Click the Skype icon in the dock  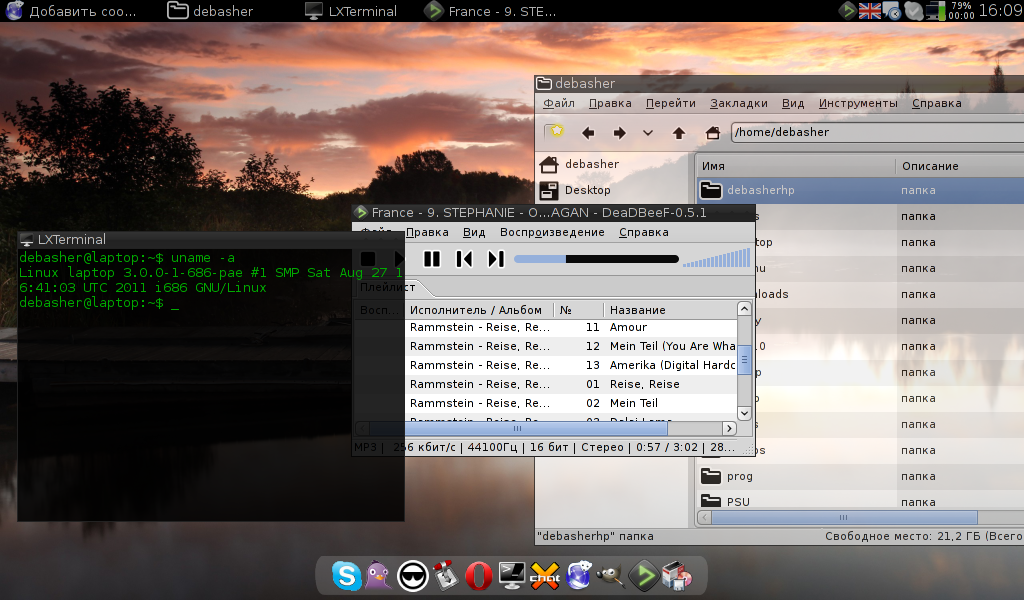(347, 575)
